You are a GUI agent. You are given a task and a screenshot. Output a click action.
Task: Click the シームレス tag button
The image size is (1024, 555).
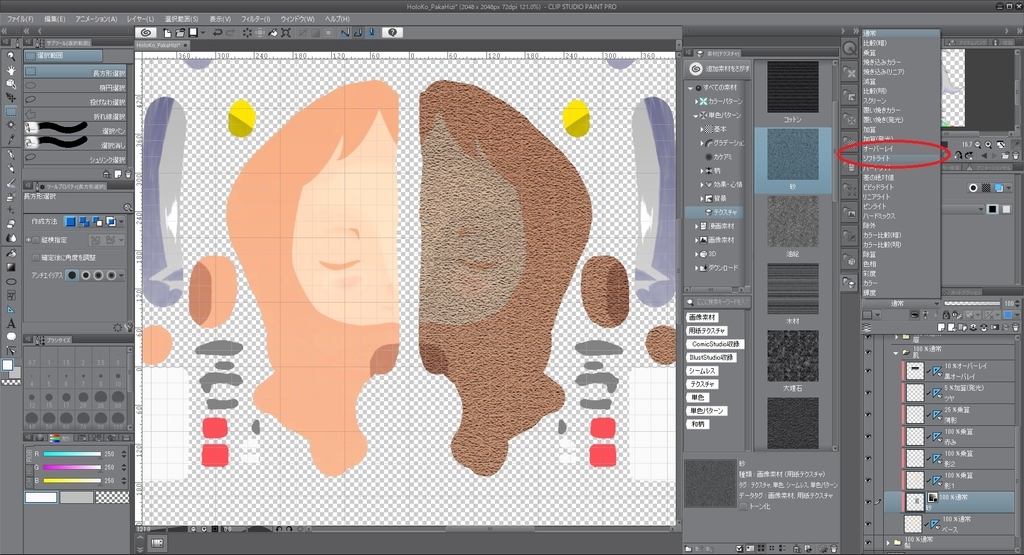[x=701, y=370]
